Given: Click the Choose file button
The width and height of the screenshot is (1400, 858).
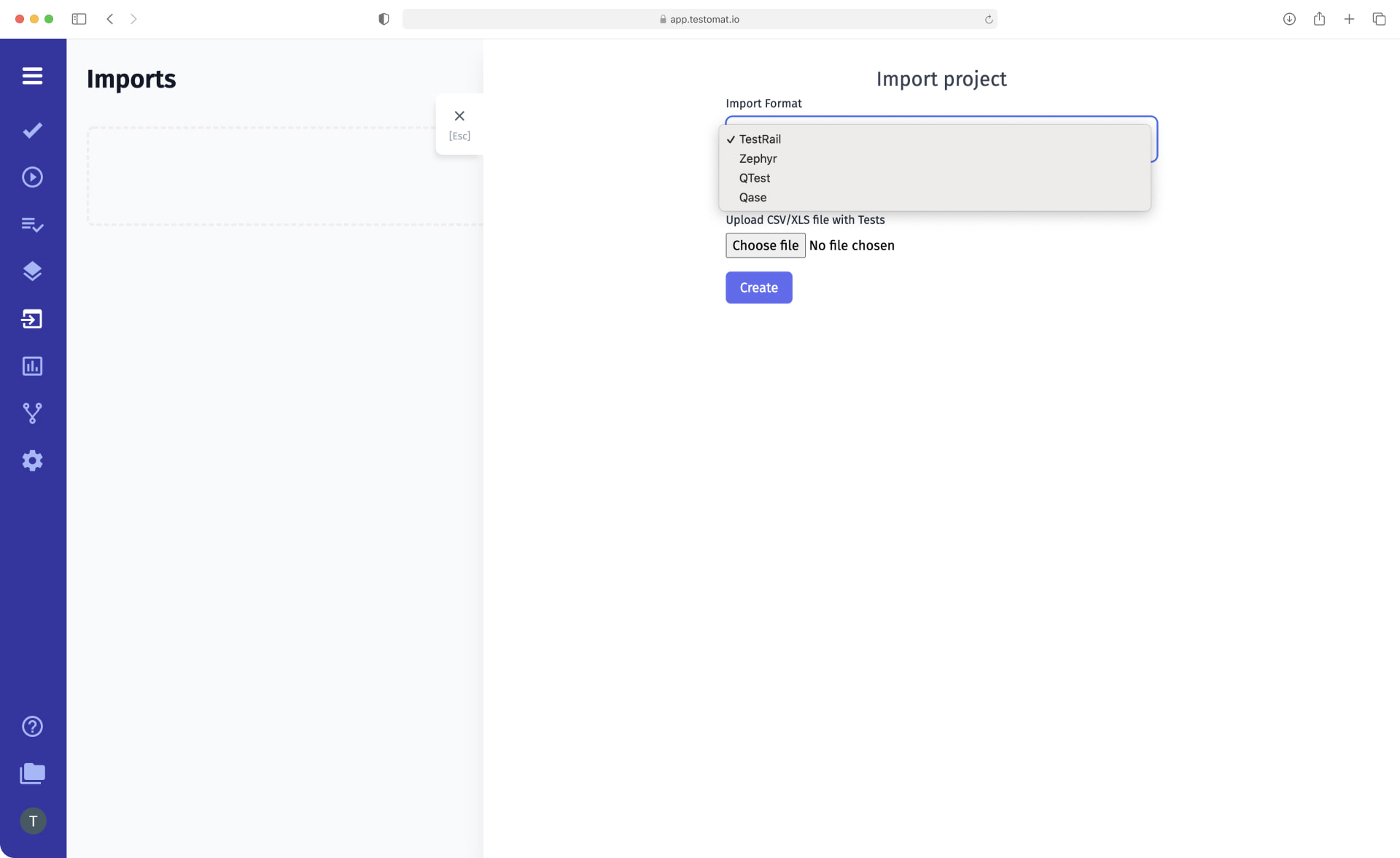Looking at the screenshot, I should [x=764, y=245].
